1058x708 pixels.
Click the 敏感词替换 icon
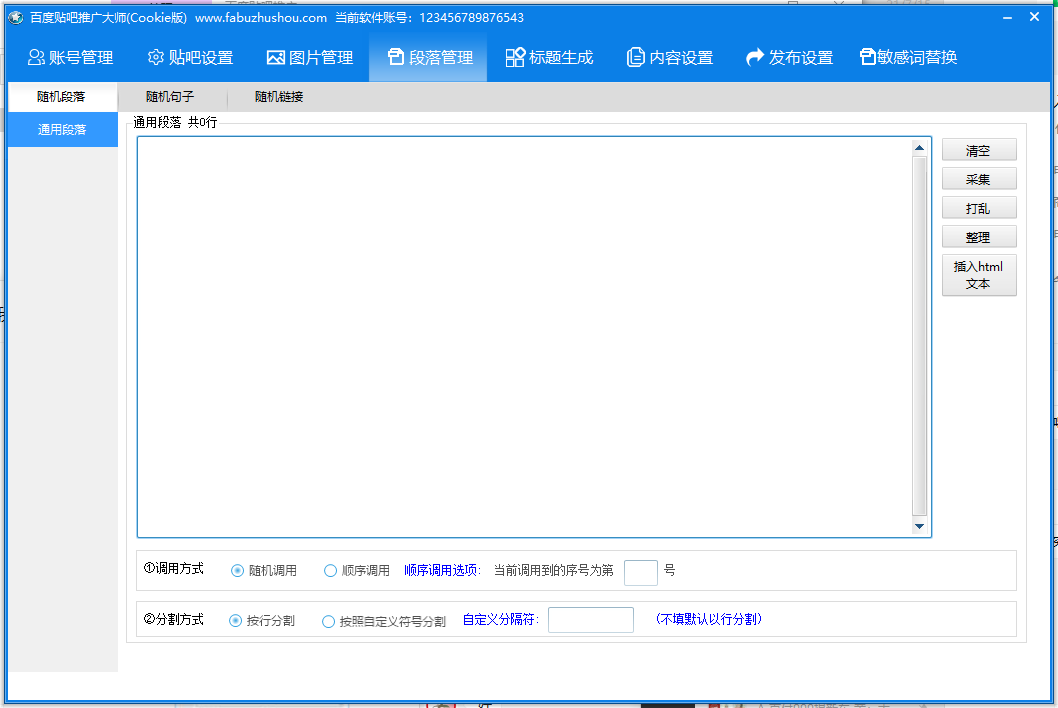867,58
